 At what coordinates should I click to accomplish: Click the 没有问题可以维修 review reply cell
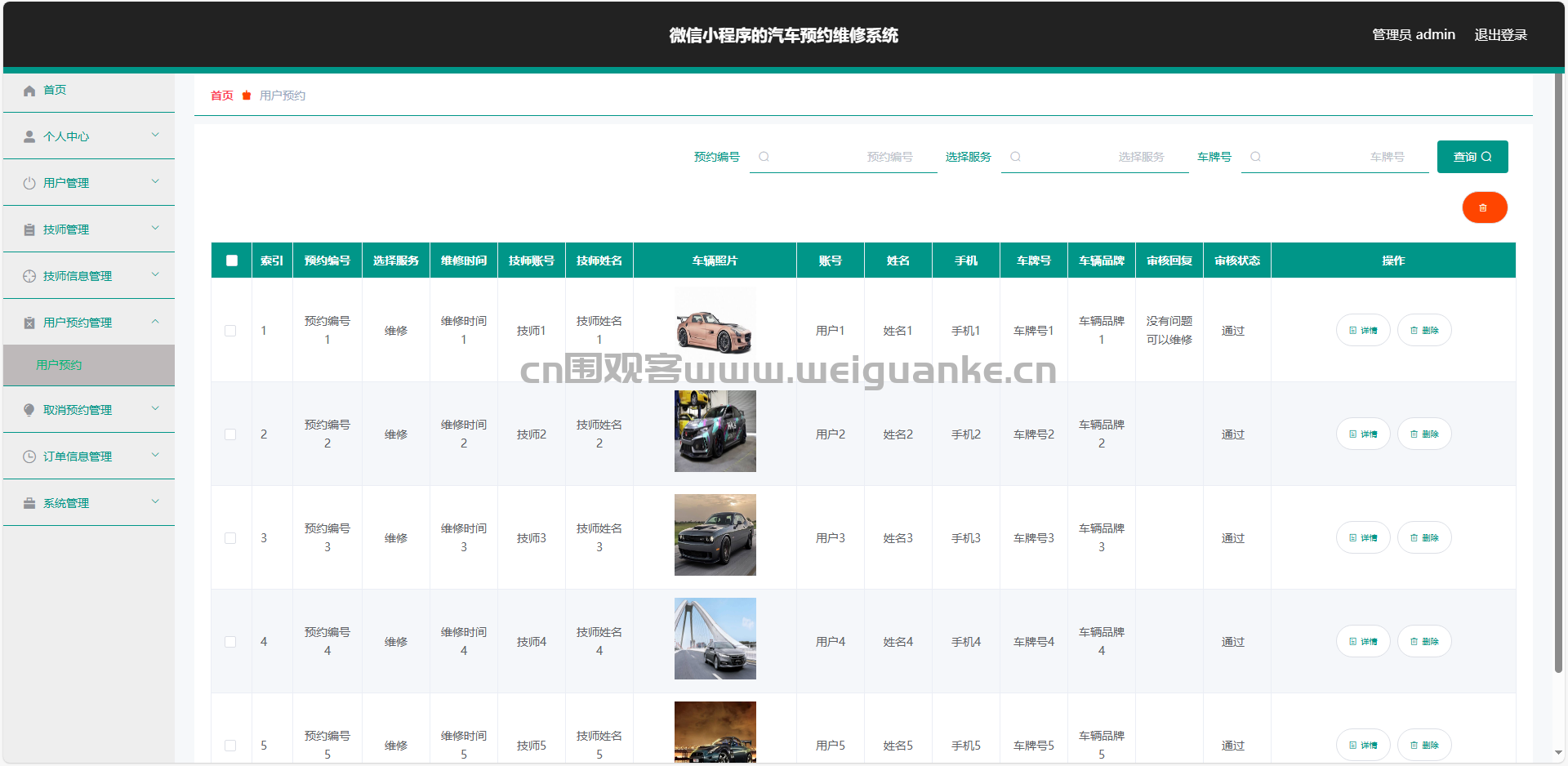coord(1169,331)
